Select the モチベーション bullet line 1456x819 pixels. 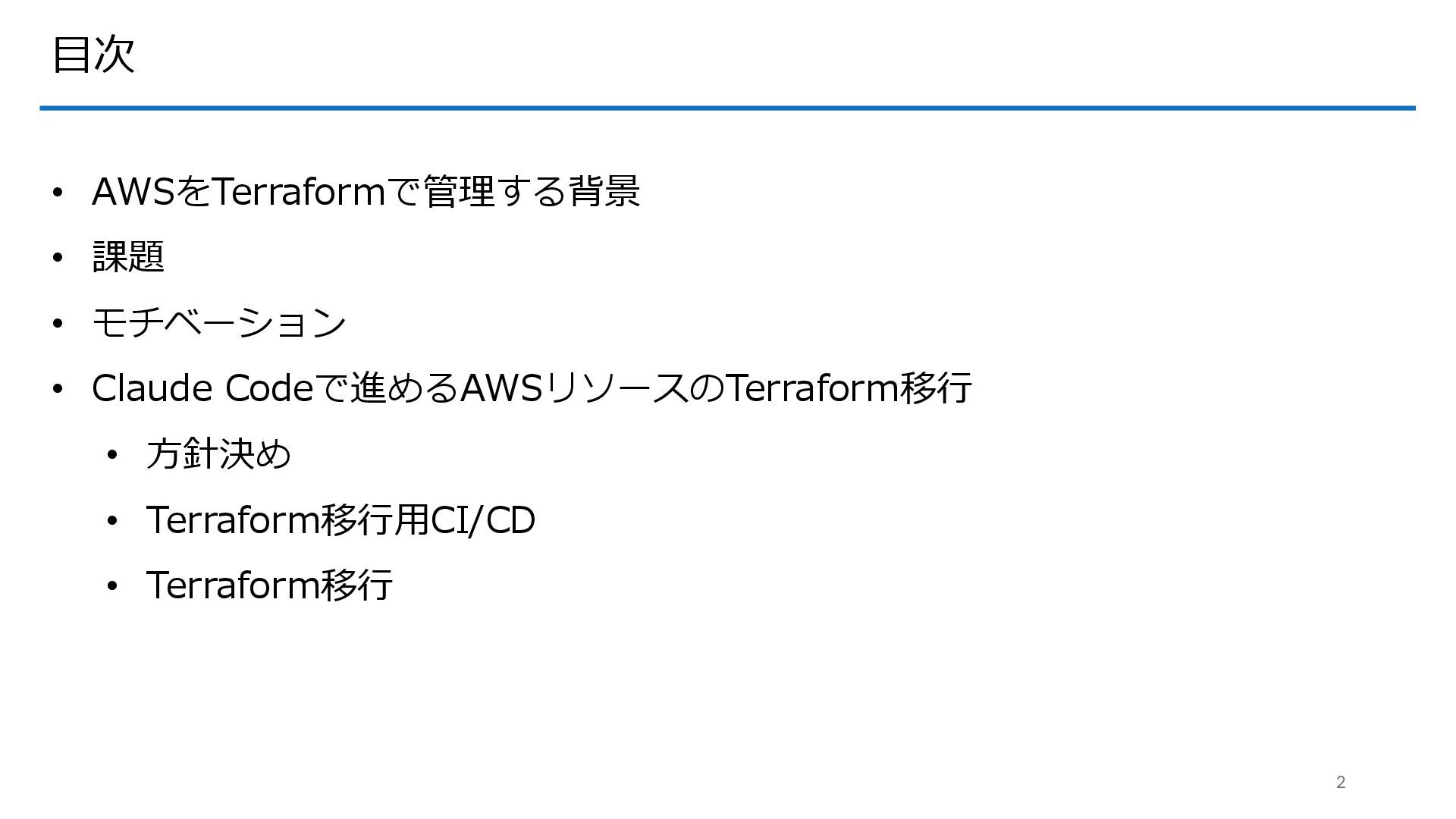(x=219, y=322)
